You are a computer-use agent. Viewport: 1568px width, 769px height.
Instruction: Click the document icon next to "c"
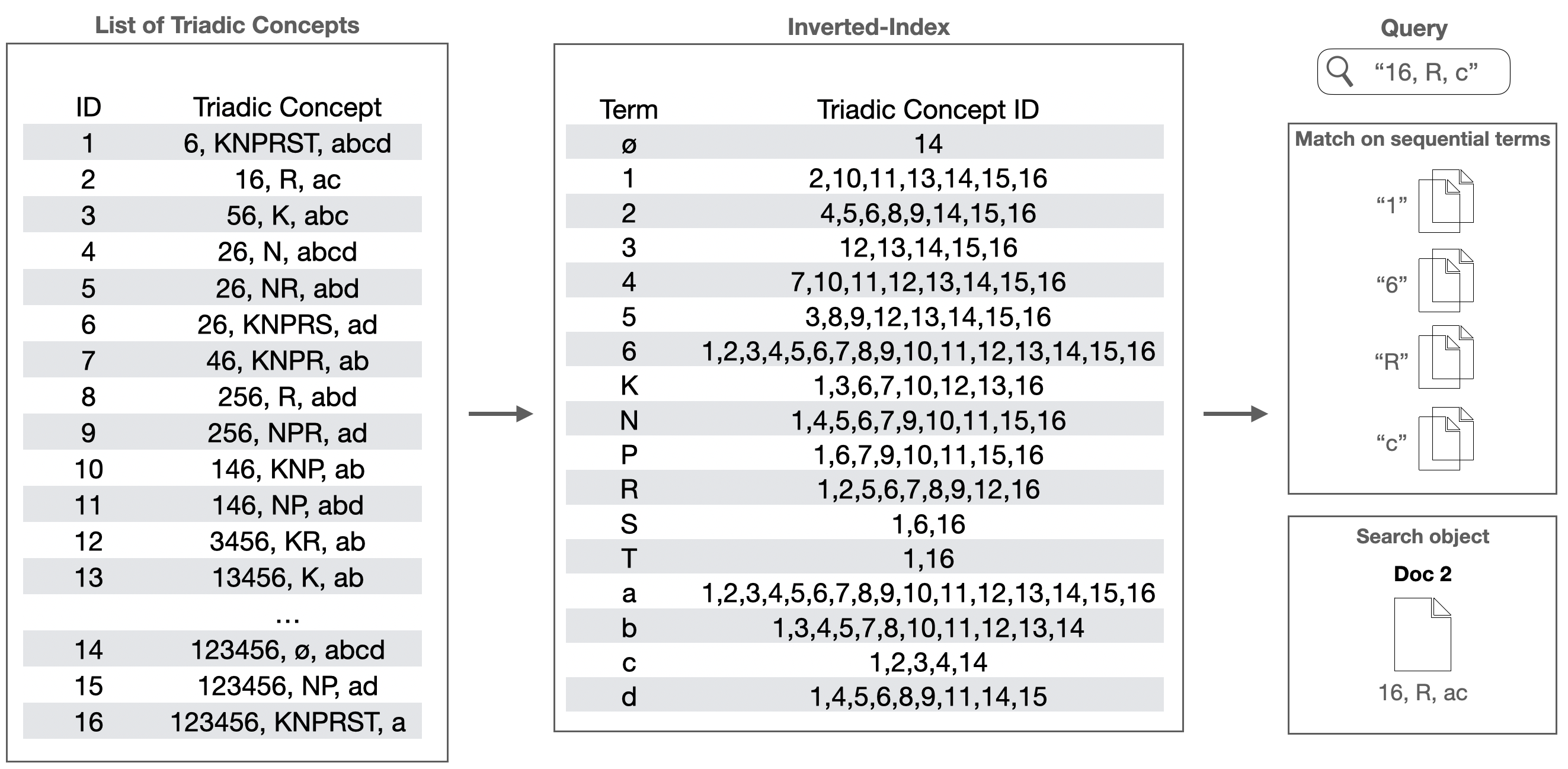[x=1445, y=438]
